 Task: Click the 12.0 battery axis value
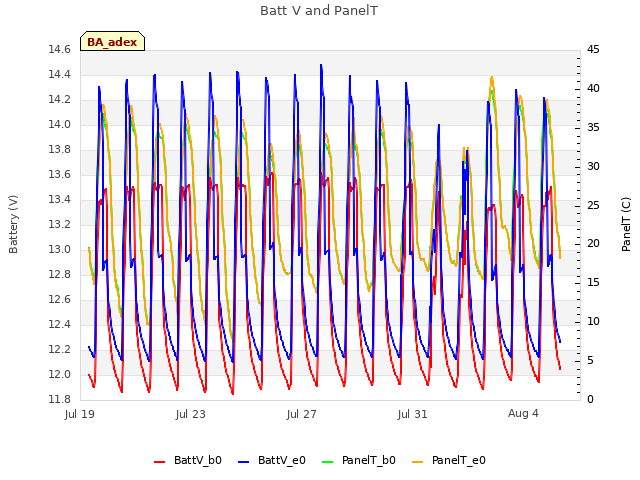click(x=60, y=374)
